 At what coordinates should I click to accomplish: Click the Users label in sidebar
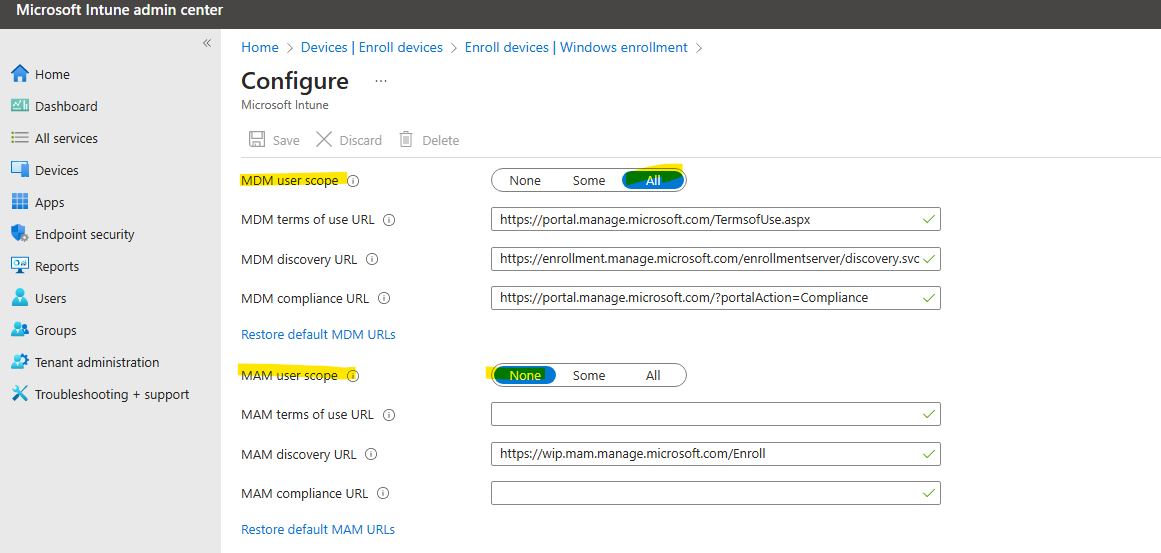pos(50,298)
